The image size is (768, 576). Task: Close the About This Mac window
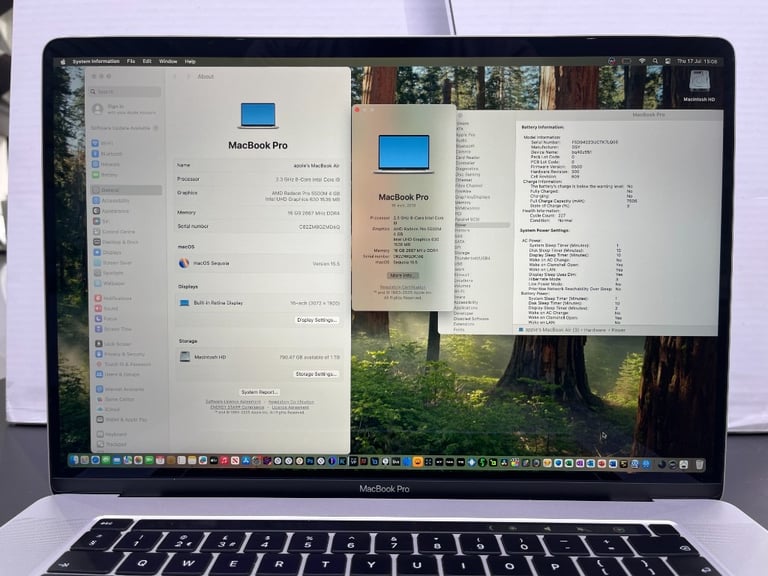click(357, 110)
